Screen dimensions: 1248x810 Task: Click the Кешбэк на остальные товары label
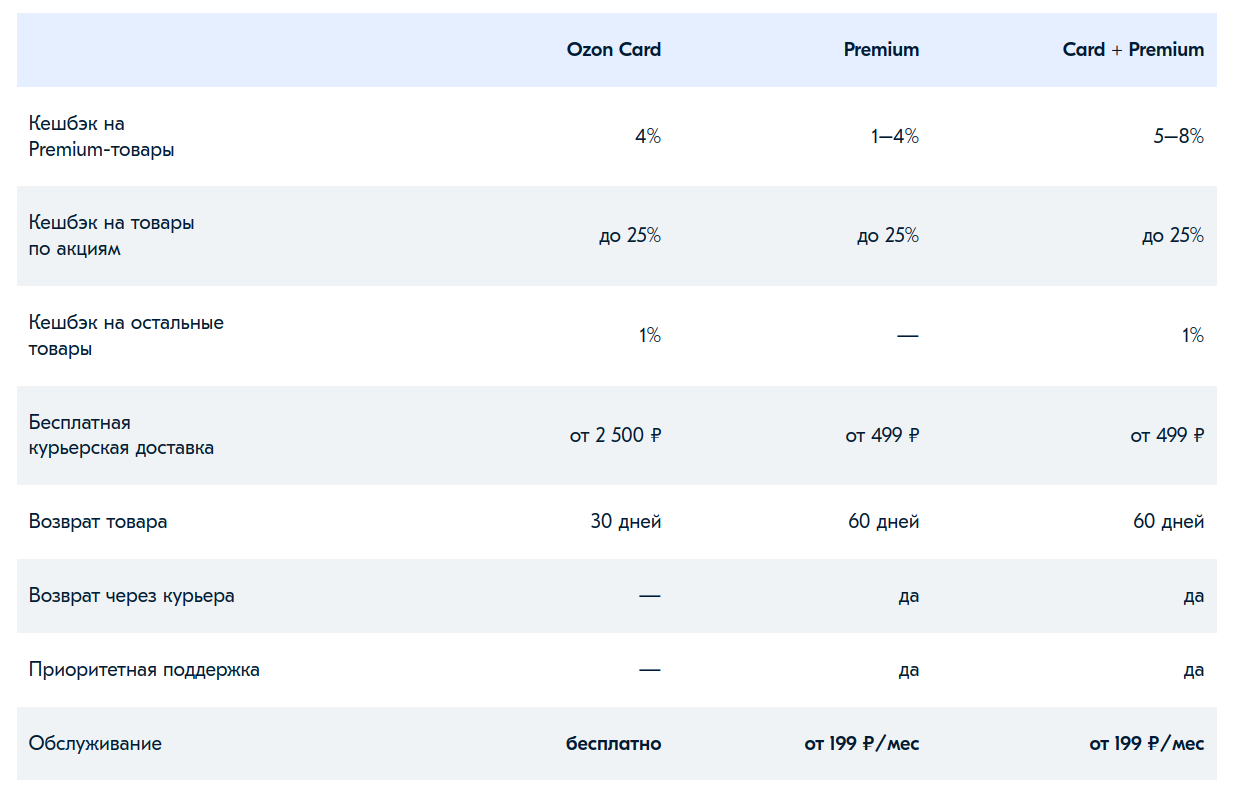(x=126, y=336)
